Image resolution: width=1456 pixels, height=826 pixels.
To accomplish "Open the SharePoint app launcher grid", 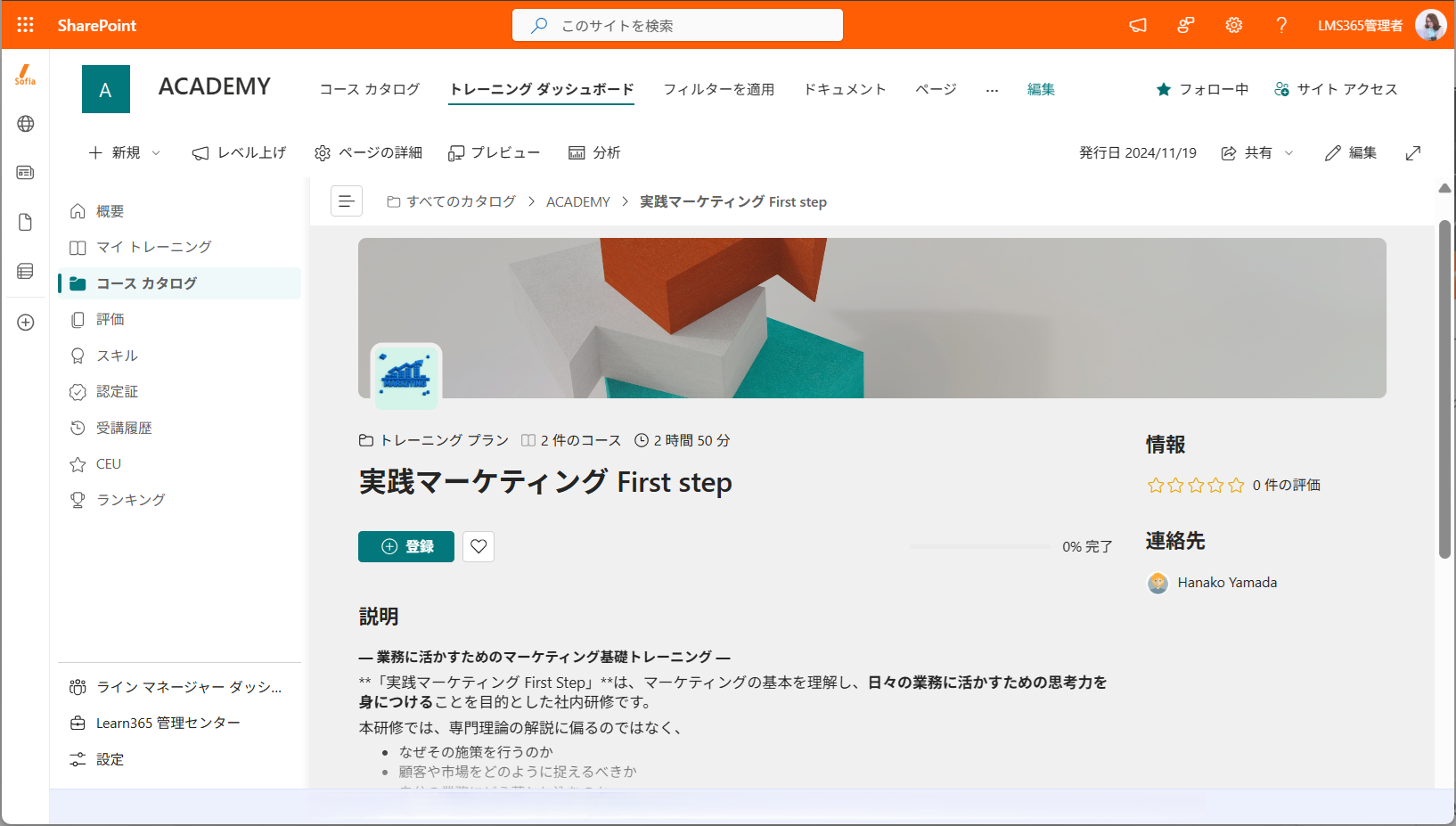I will (x=25, y=25).
